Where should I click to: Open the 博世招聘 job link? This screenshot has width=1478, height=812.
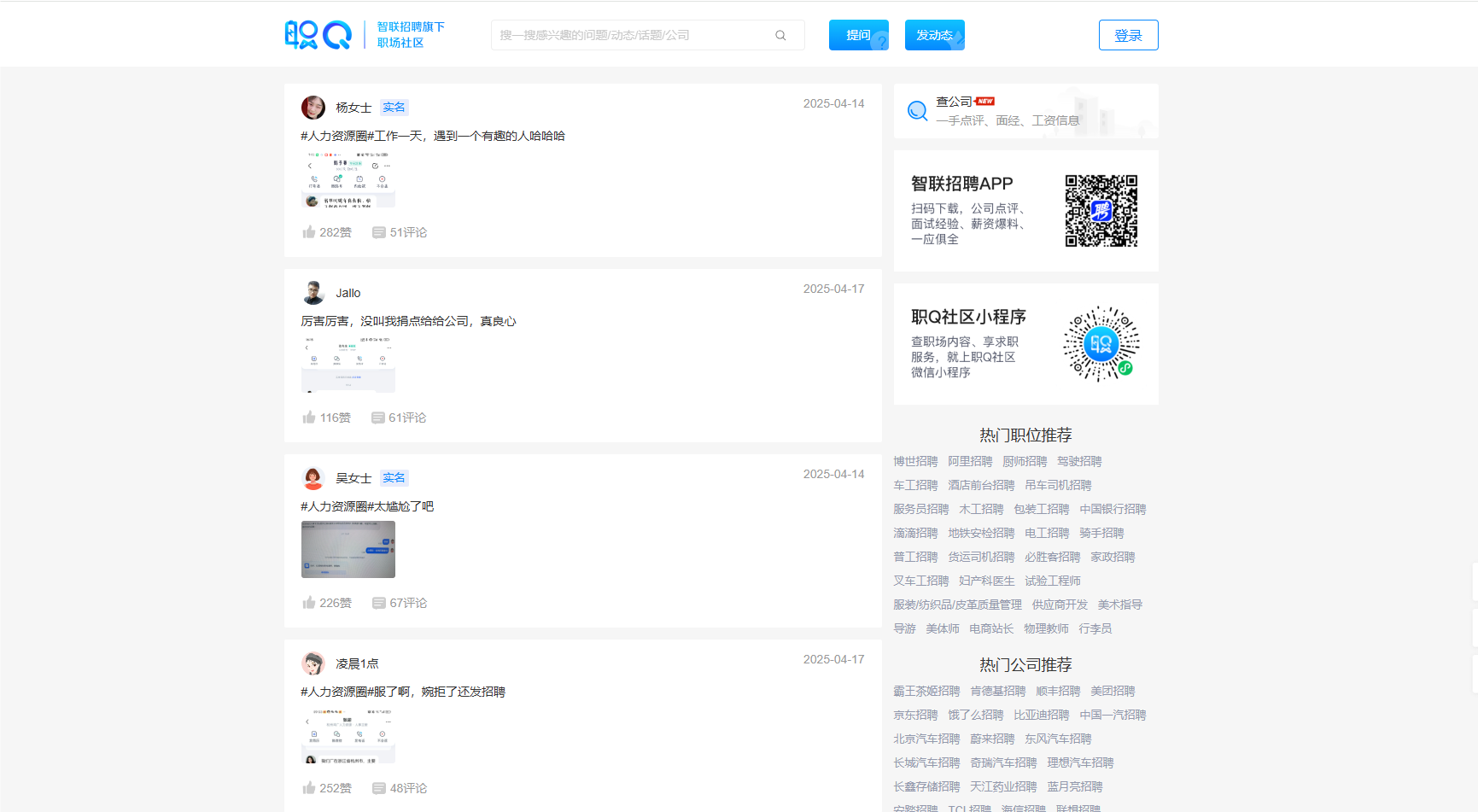point(915,461)
